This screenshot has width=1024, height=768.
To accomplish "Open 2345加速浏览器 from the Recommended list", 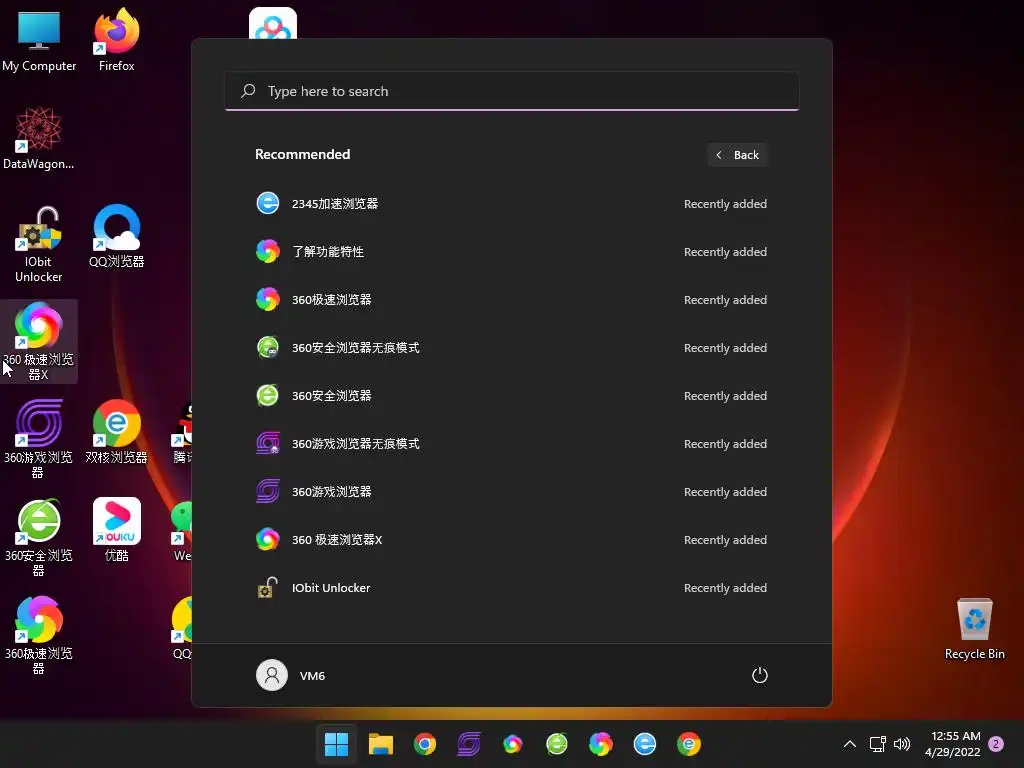I will point(511,204).
